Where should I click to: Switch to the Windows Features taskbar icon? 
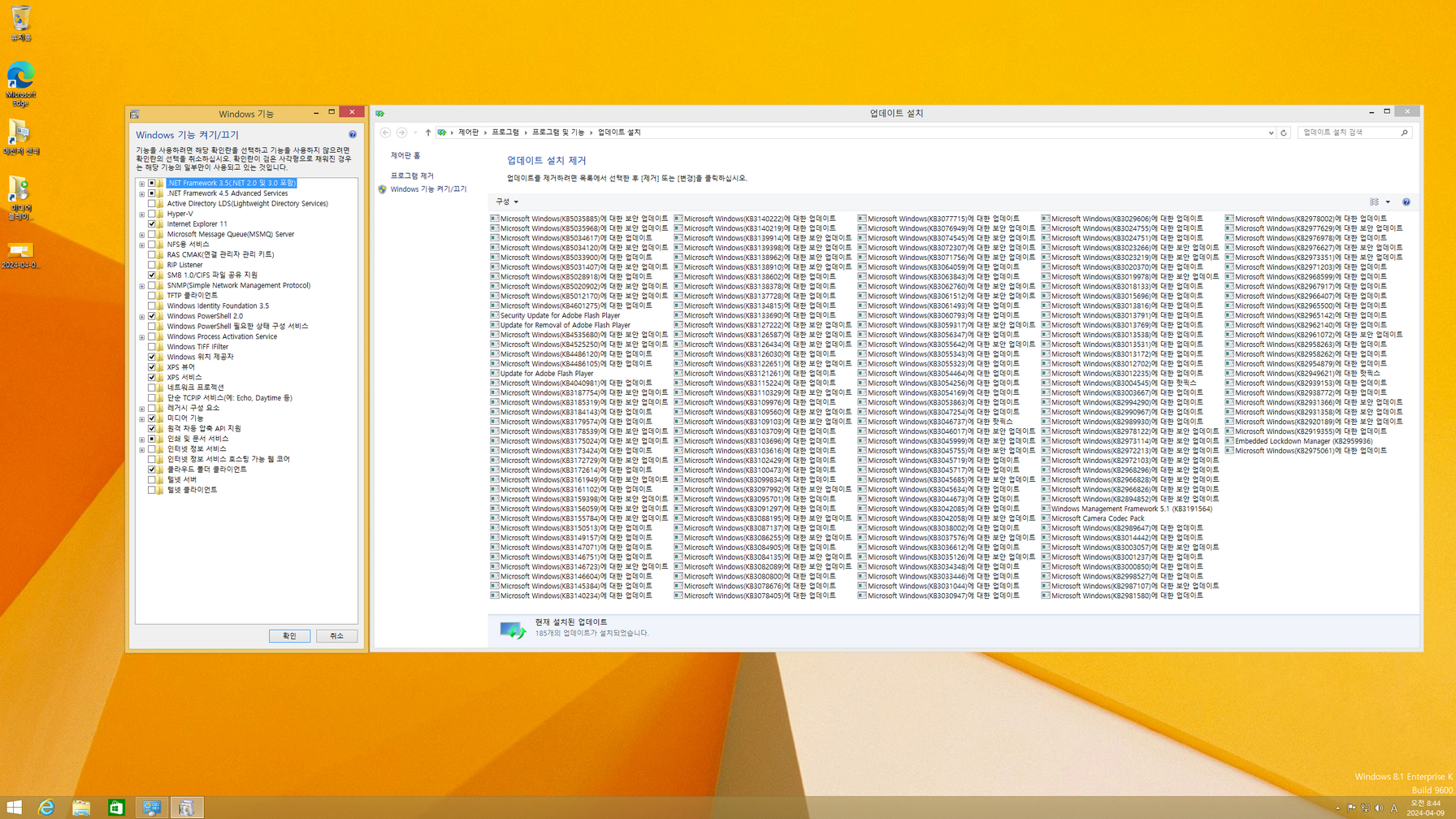point(186,807)
